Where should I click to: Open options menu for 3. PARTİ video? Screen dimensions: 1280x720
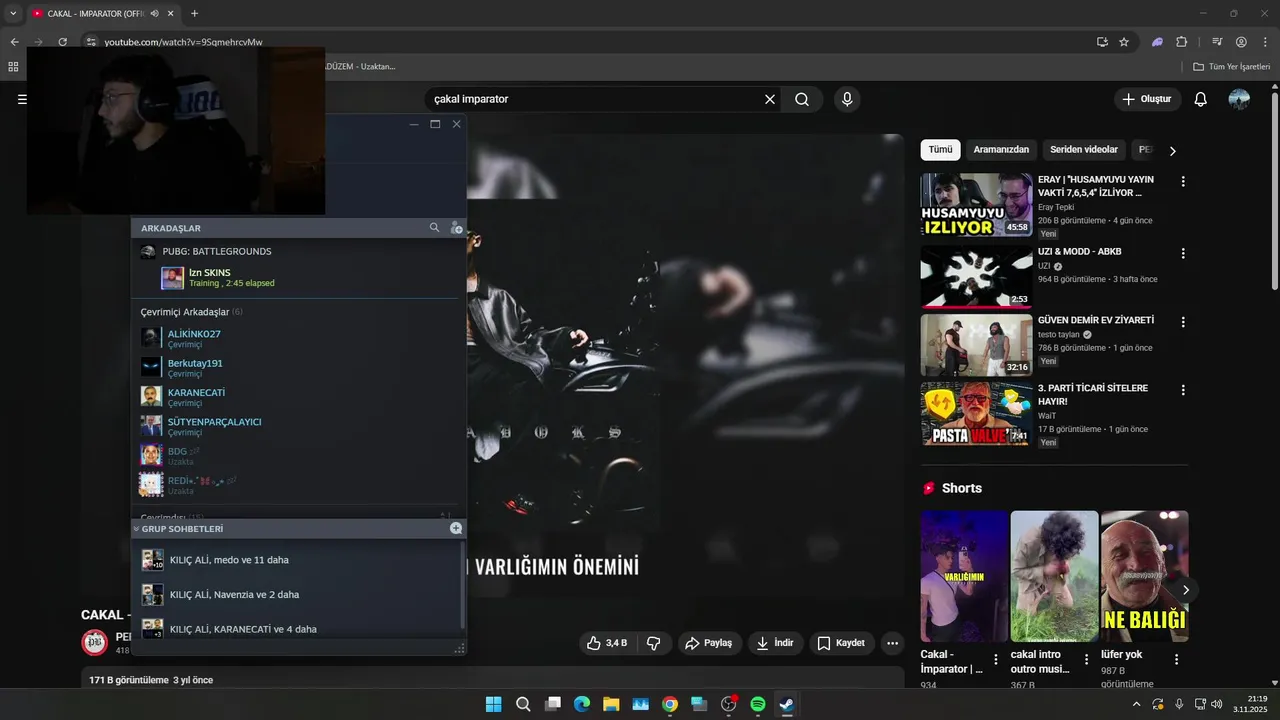point(1183,390)
